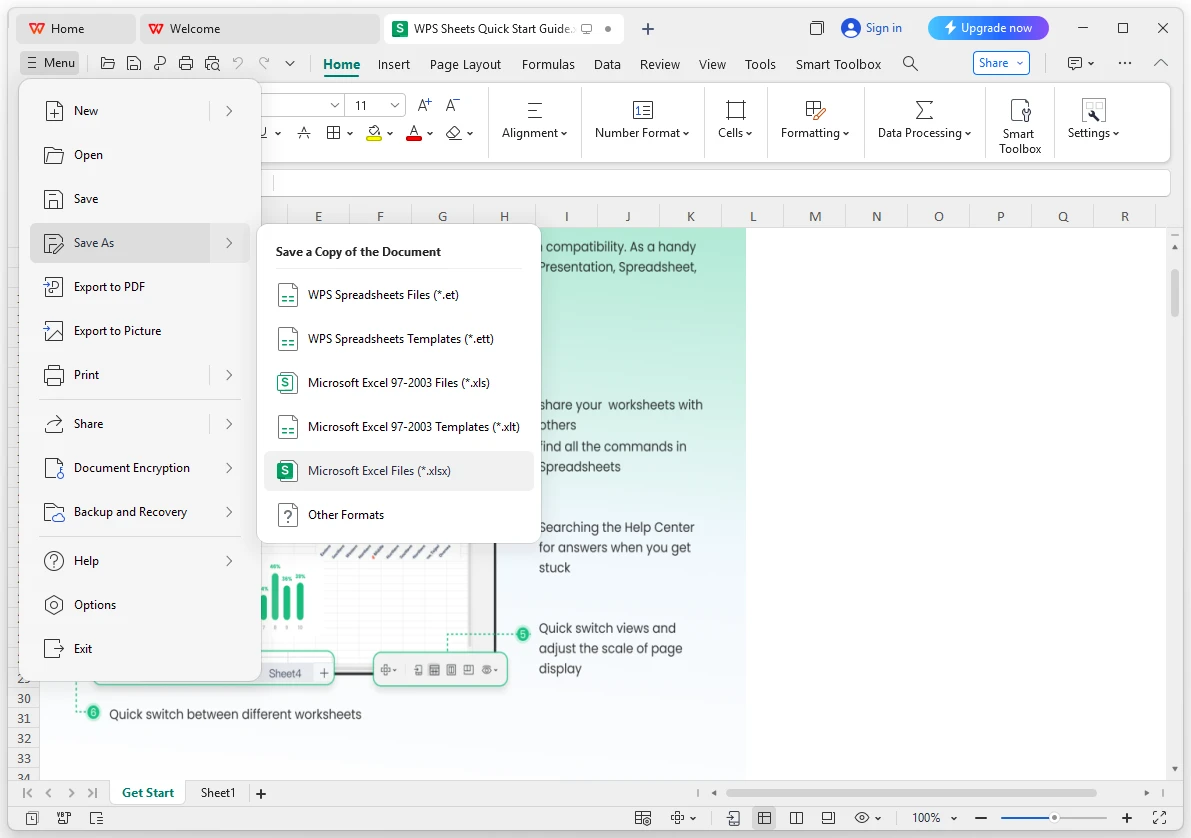Open the folder icon in quick toolbar
1191x838 pixels.
108,63
